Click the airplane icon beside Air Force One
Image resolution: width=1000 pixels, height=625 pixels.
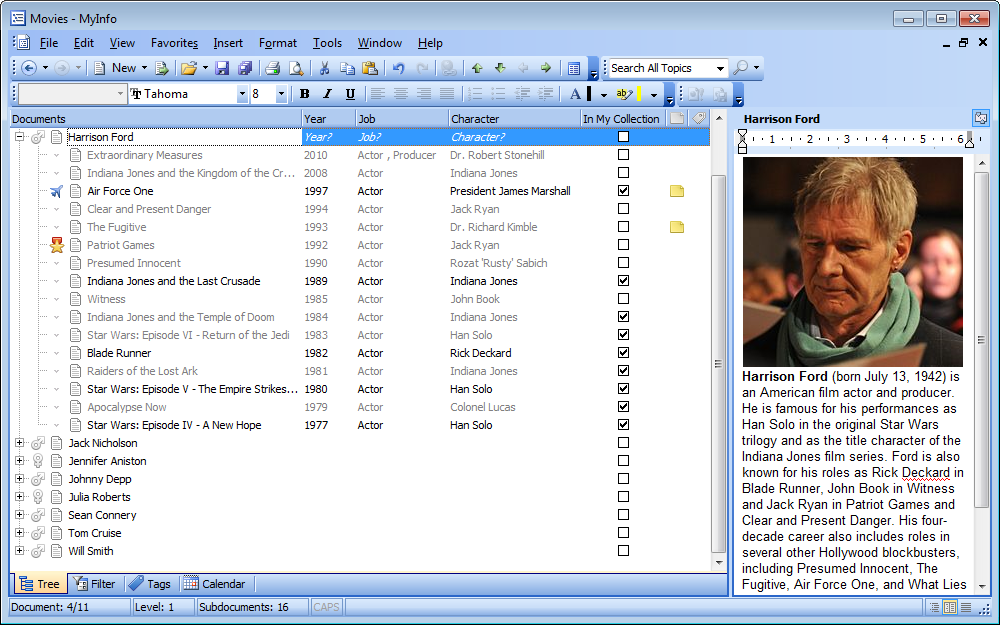(x=57, y=191)
